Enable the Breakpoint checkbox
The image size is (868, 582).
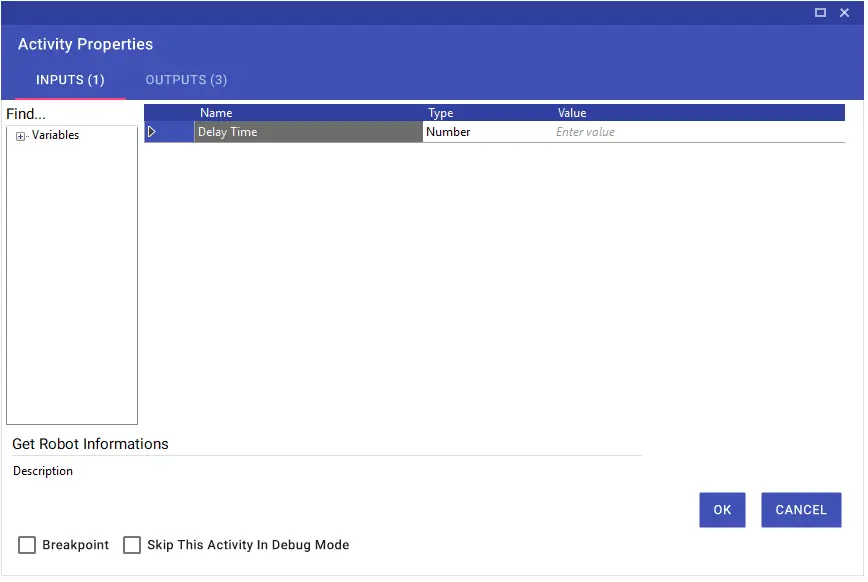point(27,545)
